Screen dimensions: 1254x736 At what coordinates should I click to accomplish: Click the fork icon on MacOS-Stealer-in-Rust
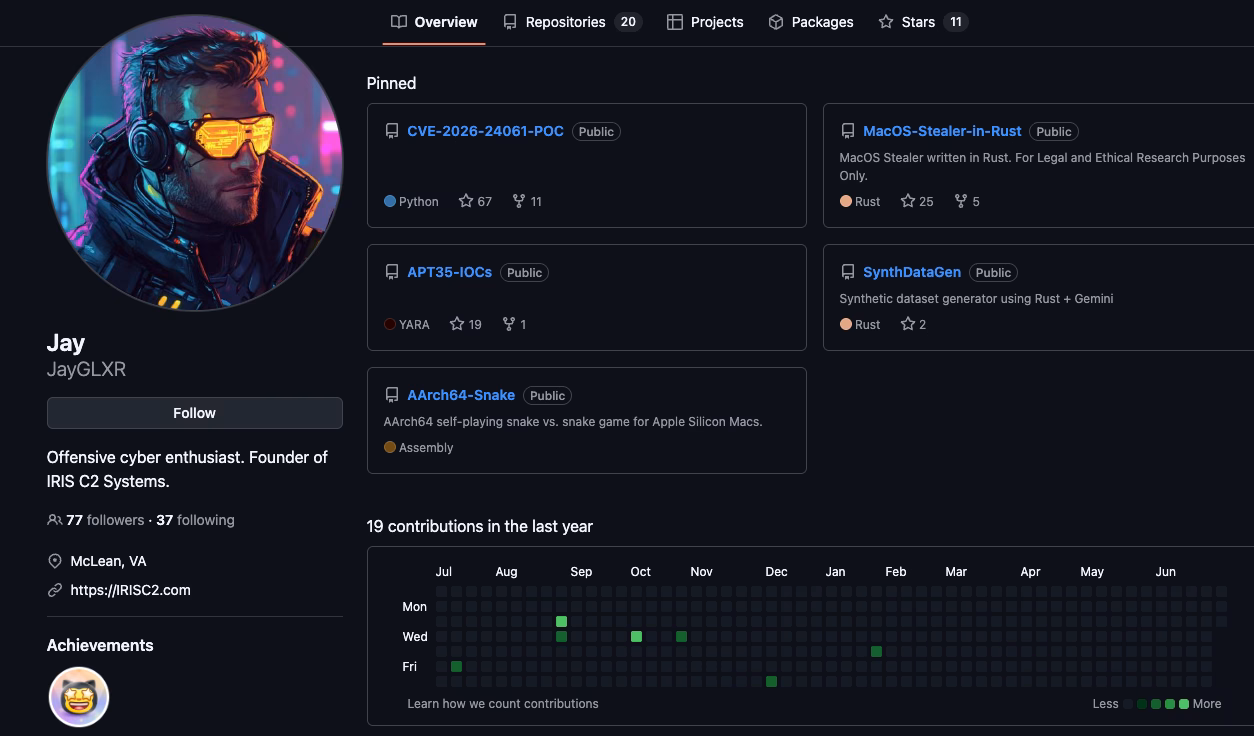960,201
